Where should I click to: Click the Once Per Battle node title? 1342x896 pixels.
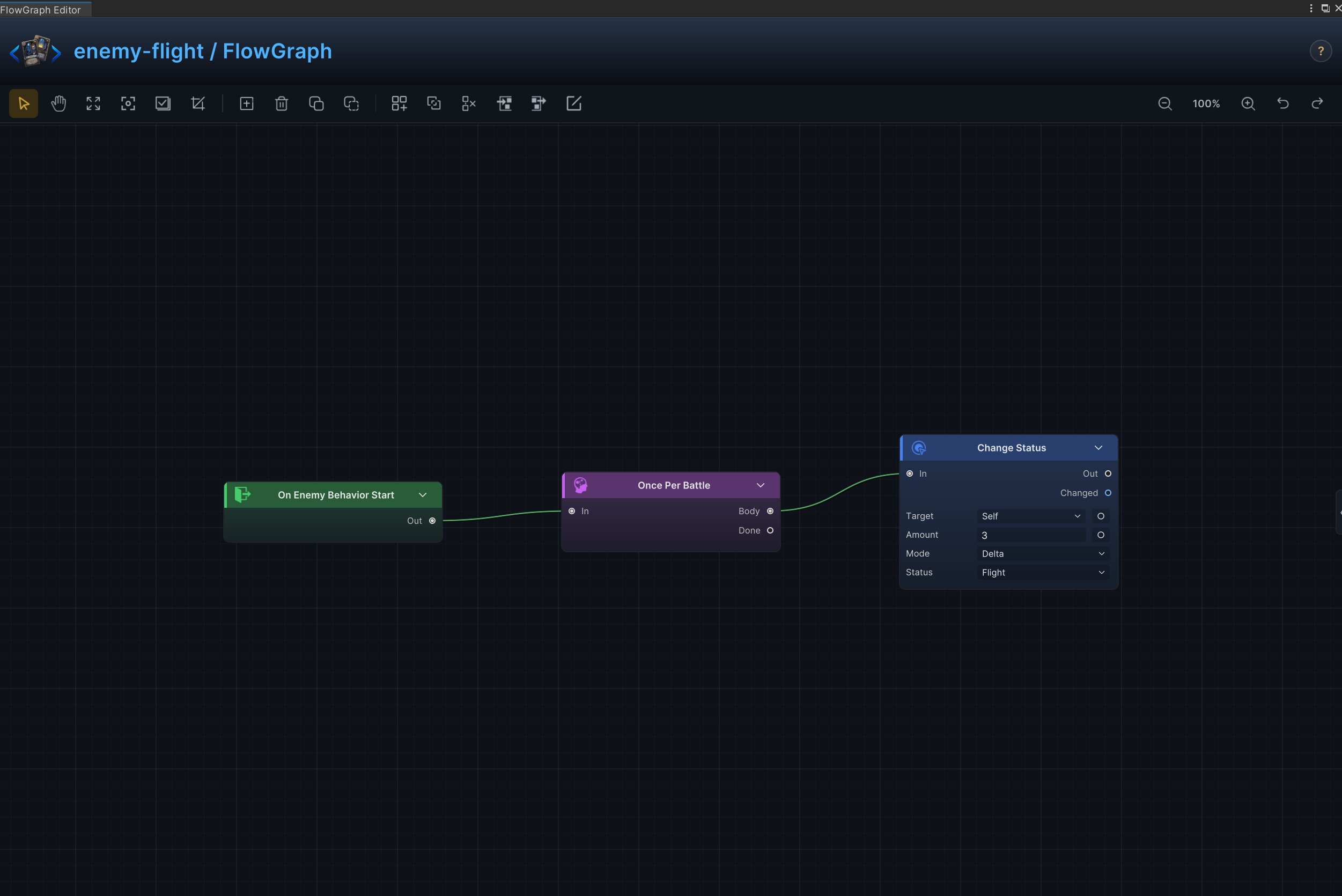point(674,485)
